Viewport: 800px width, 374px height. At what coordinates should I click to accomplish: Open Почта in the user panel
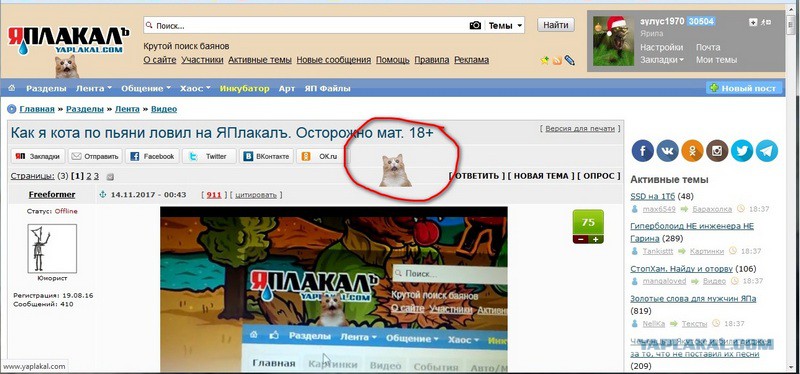[x=708, y=47]
